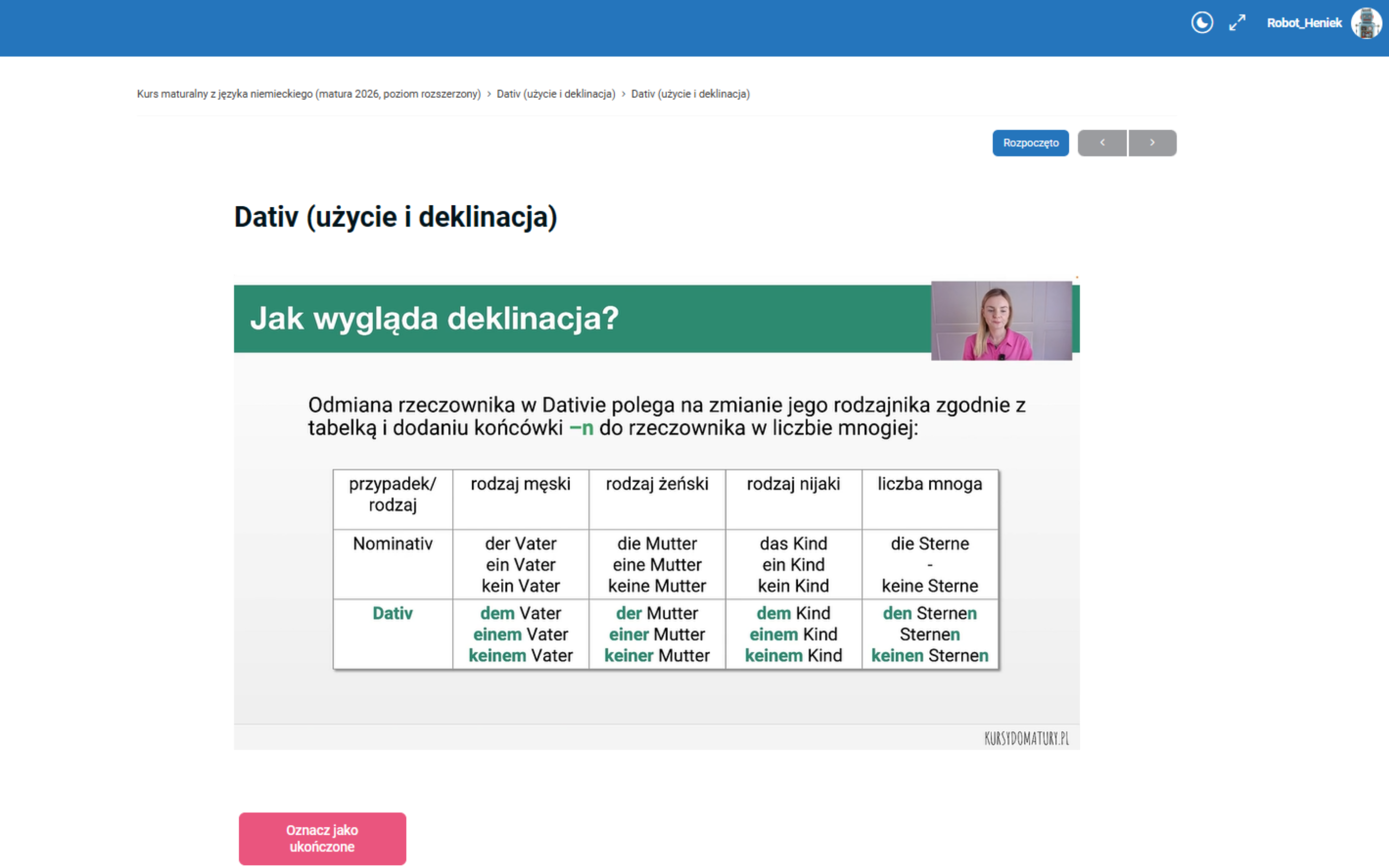Click the Nominativ row label in table

(x=393, y=543)
